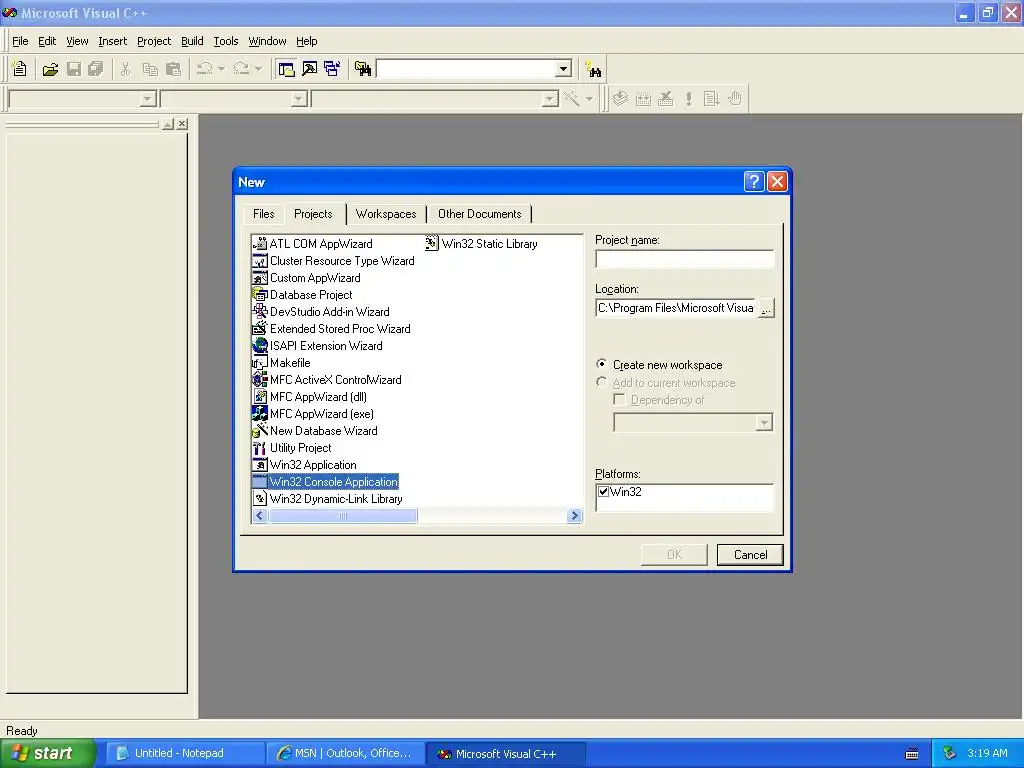Viewport: 1024px width, 768px height.
Task: Click the taskbar keyboard tray icon
Action: (x=912, y=754)
